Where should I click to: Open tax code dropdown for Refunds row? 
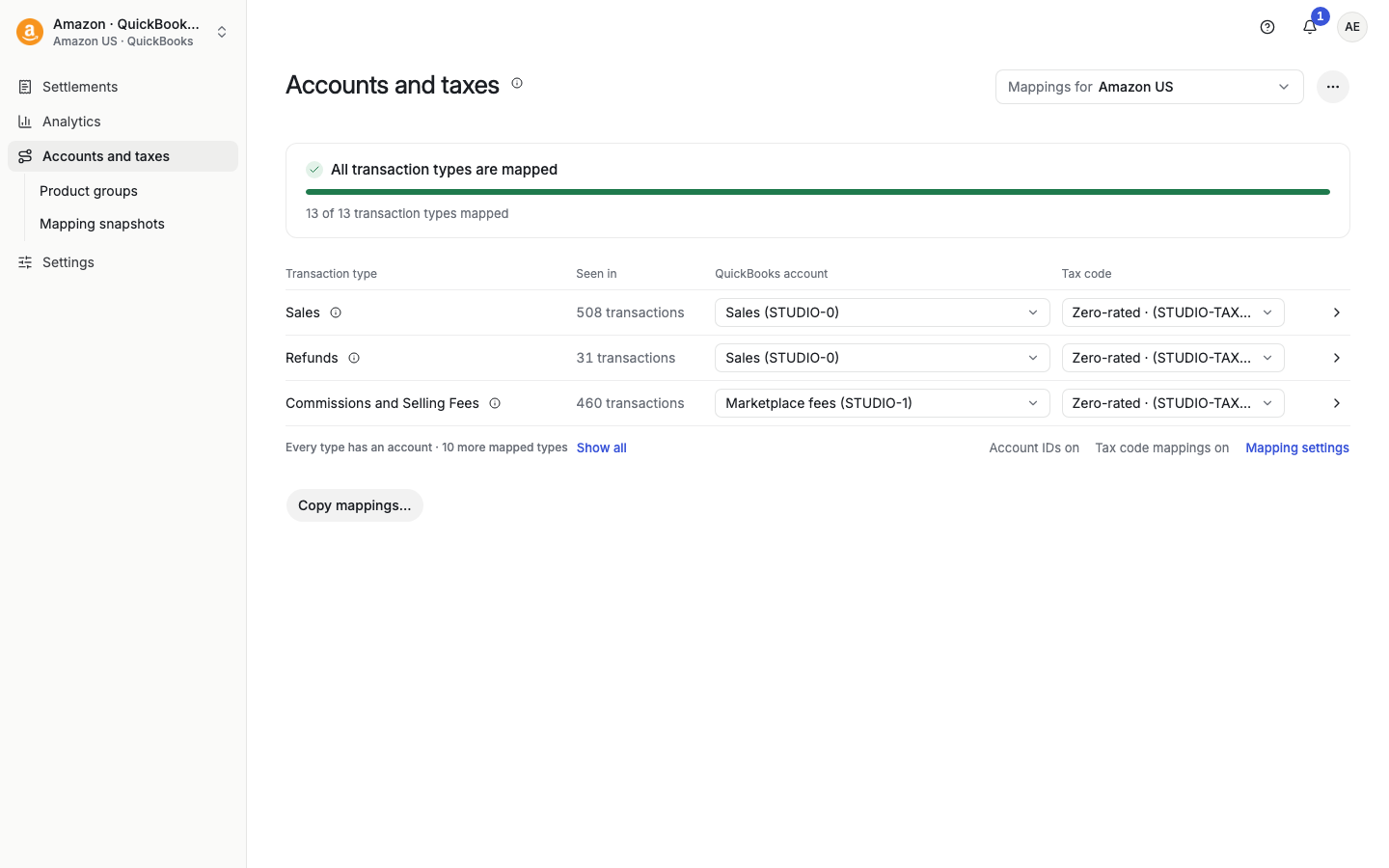pyautogui.click(x=1173, y=358)
